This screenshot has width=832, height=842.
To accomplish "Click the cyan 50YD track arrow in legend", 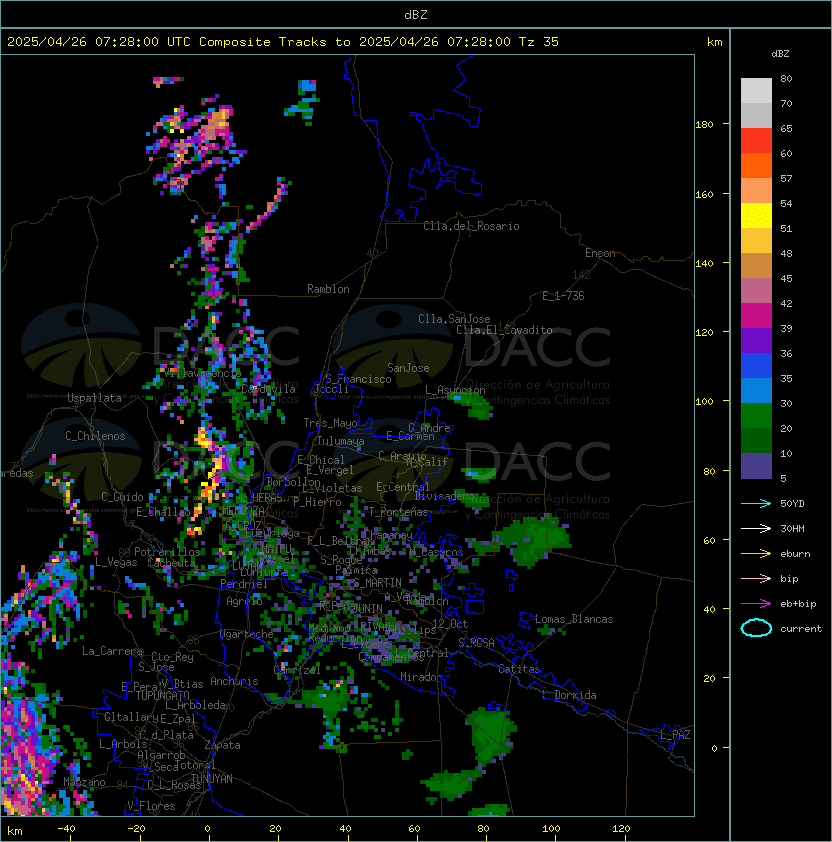I will (756, 503).
